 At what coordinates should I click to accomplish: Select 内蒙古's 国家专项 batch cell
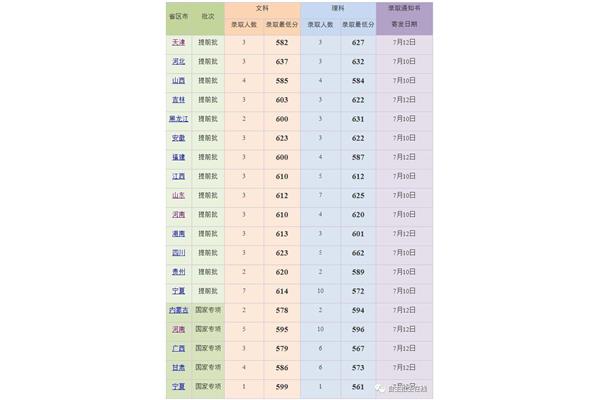[x=208, y=310]
